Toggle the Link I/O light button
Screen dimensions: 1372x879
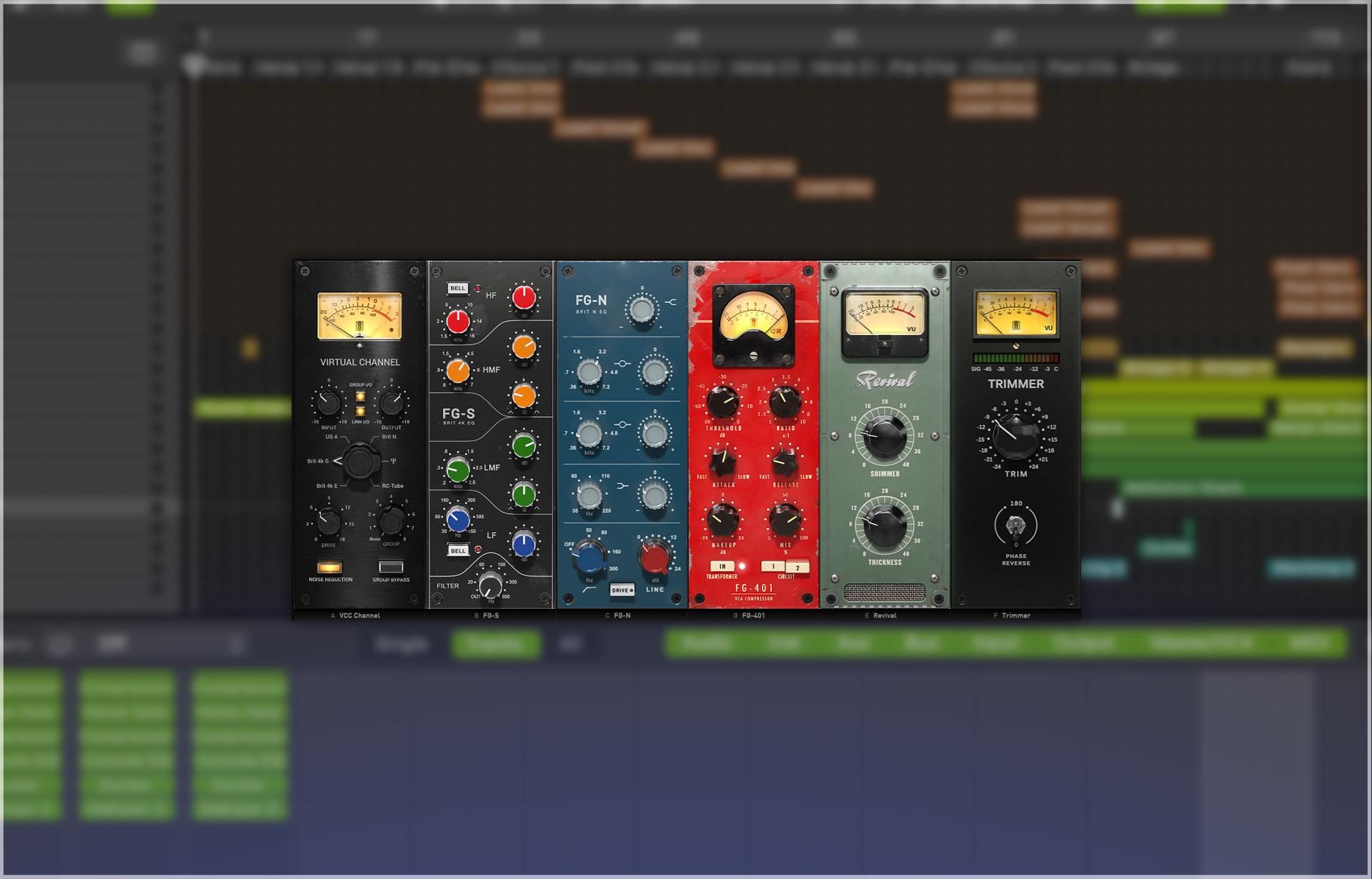pyautogui.click(x=360, y=412)
